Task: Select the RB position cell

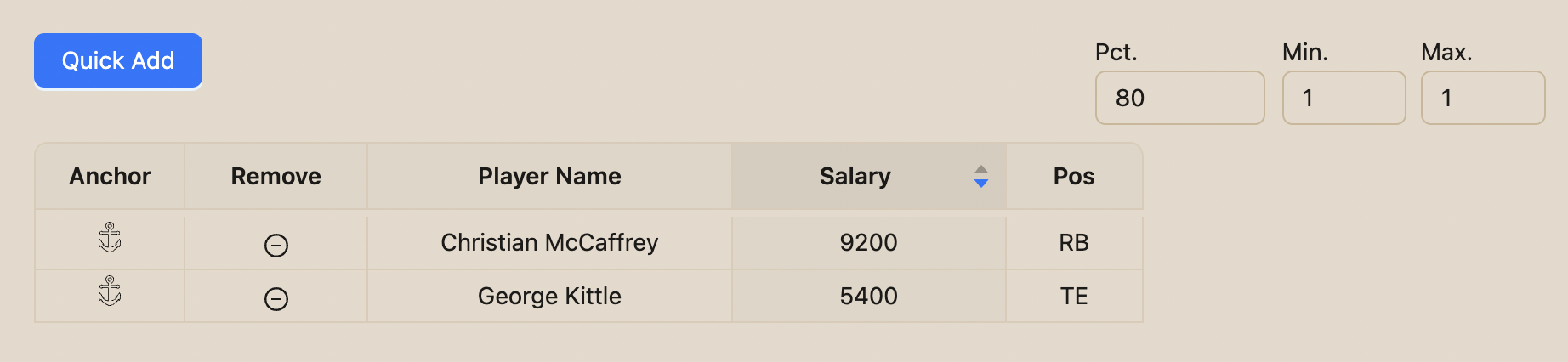Action: pyautogui.click(x=1074, y=243)
